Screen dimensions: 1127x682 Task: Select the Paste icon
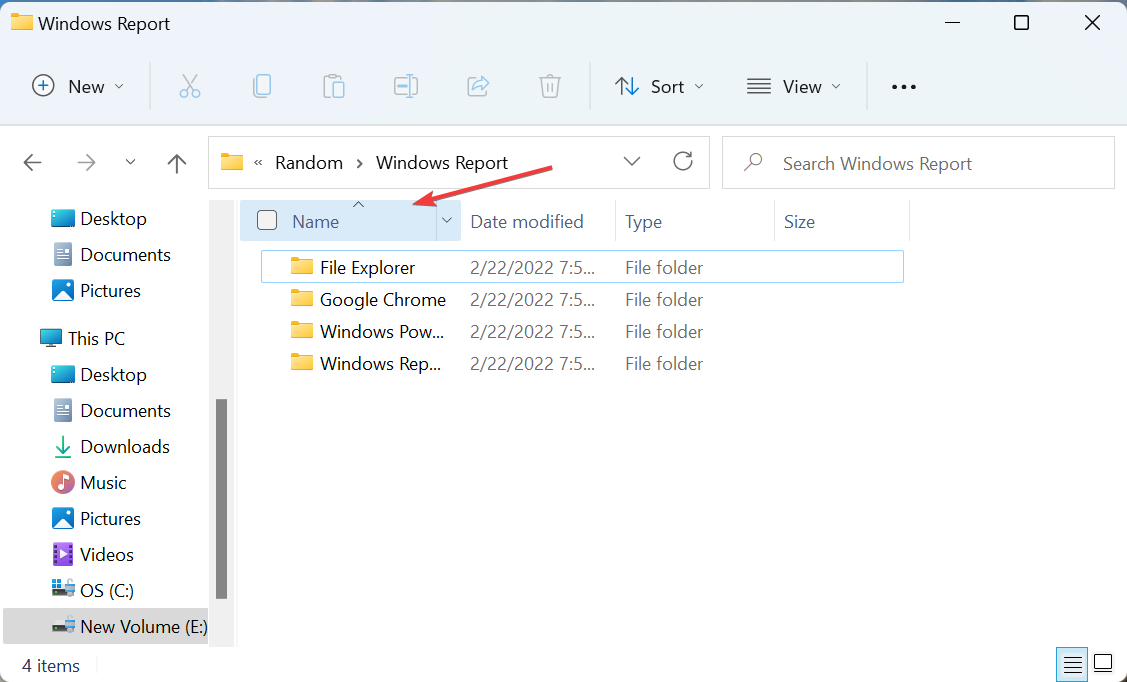[x=334, y=86]
